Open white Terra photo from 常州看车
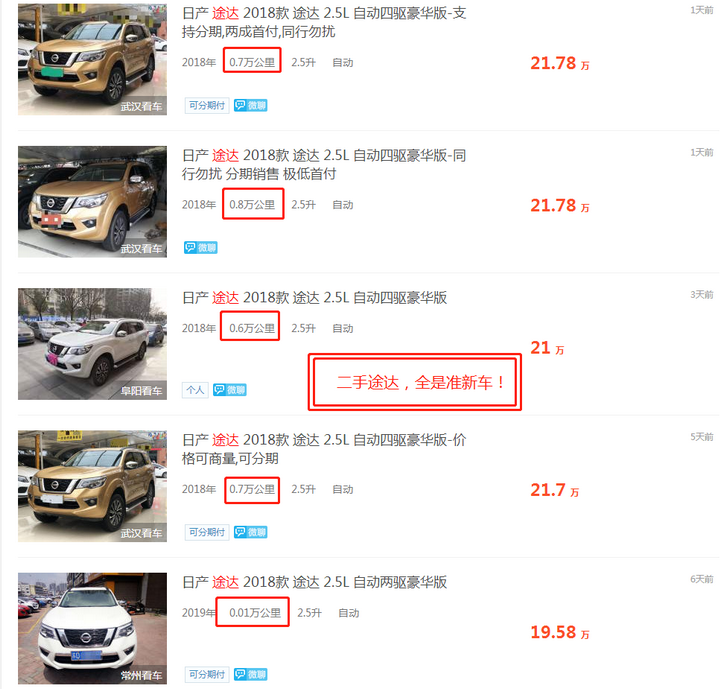The image size is (720, 689). 92,628
